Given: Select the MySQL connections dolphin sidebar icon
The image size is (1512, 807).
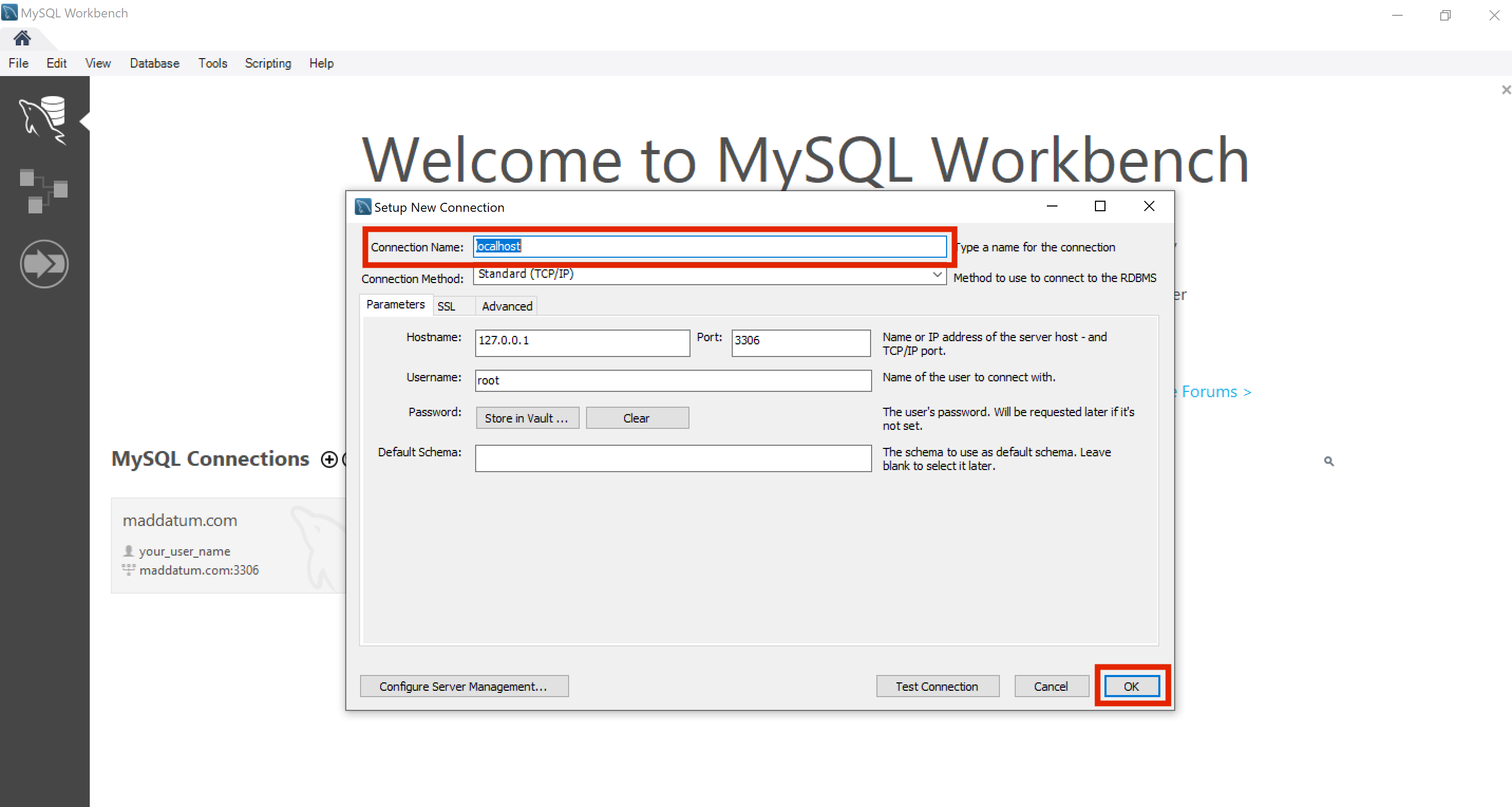Looking at the screenshot, I should (43, 120).
